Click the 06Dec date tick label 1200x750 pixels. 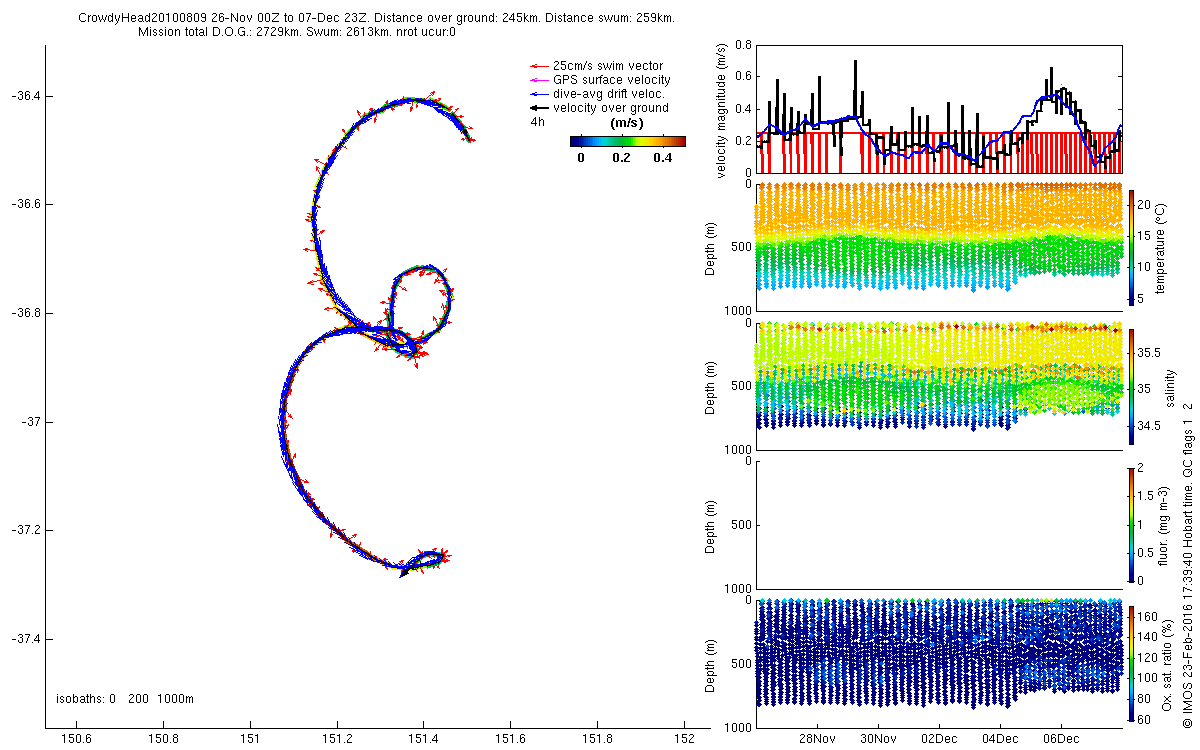click(1061, 739)
